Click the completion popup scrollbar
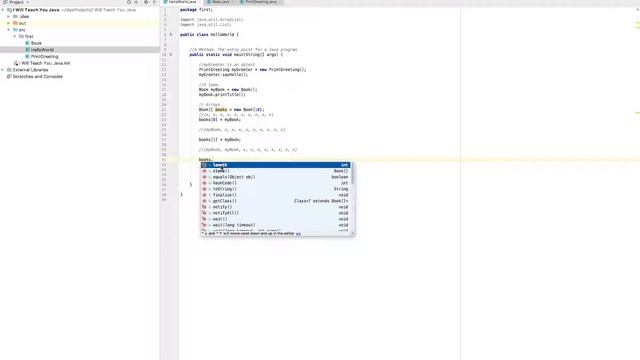Screen dimensions: 640x360 click(x=352, y=173)
